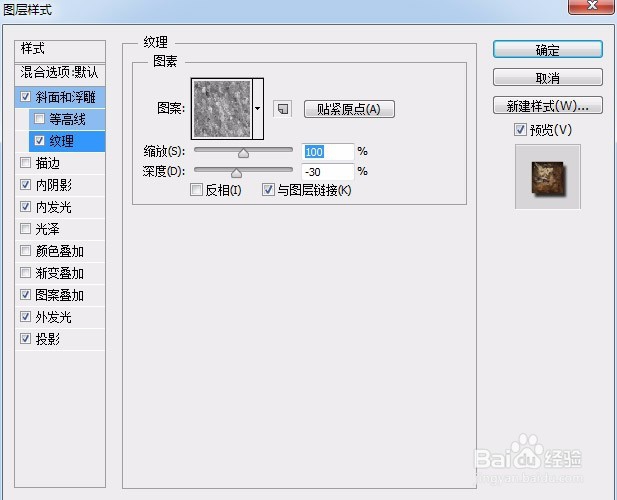Open the 描边 settings entry
Screen dimensions: 617x500
pos(48,163)
